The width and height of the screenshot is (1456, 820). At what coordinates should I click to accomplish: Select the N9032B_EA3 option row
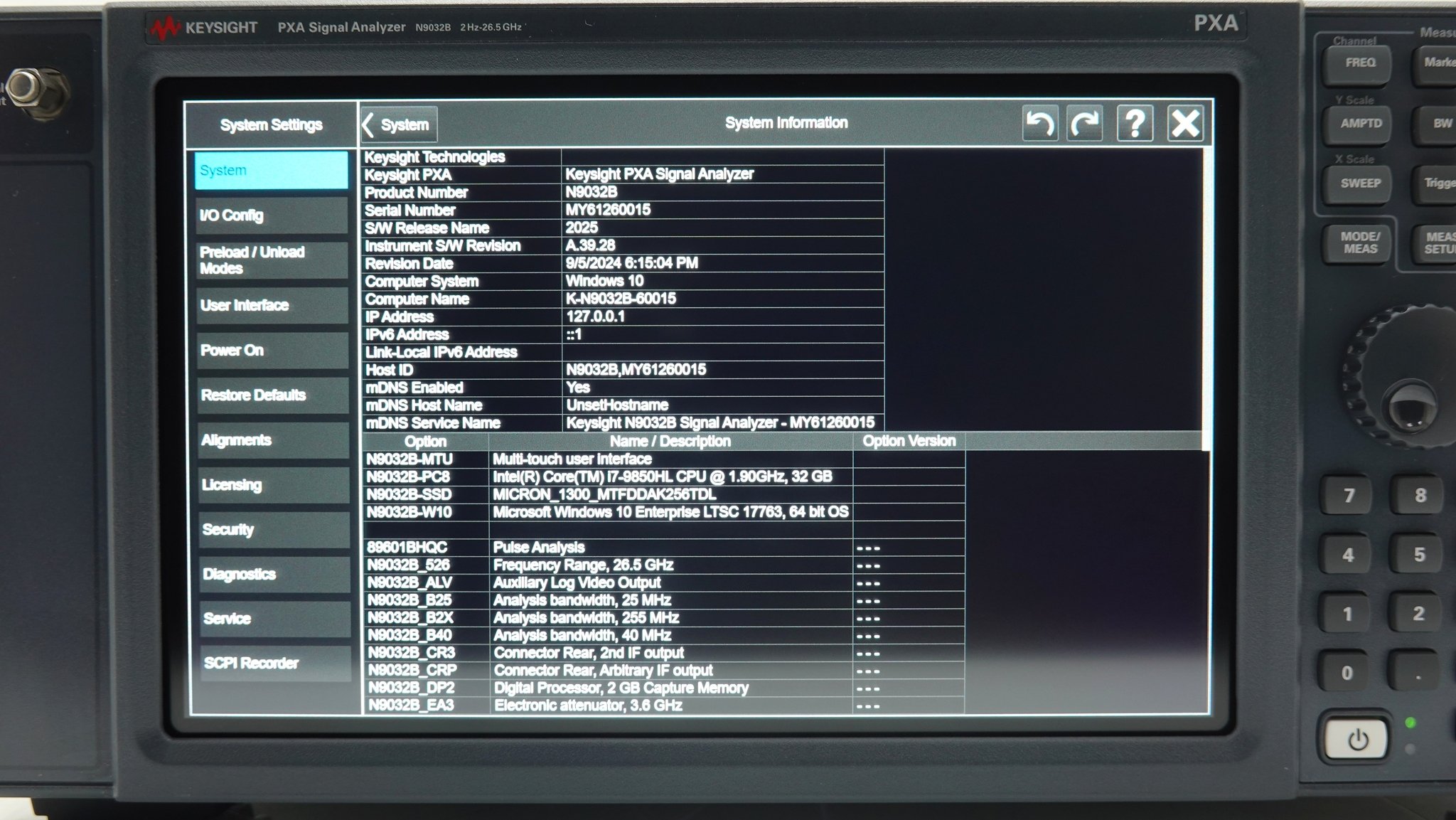(x=663, y=705)
